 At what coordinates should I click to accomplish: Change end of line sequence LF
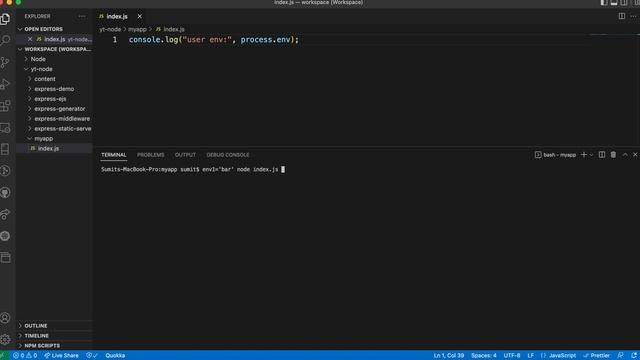point(531,356)
